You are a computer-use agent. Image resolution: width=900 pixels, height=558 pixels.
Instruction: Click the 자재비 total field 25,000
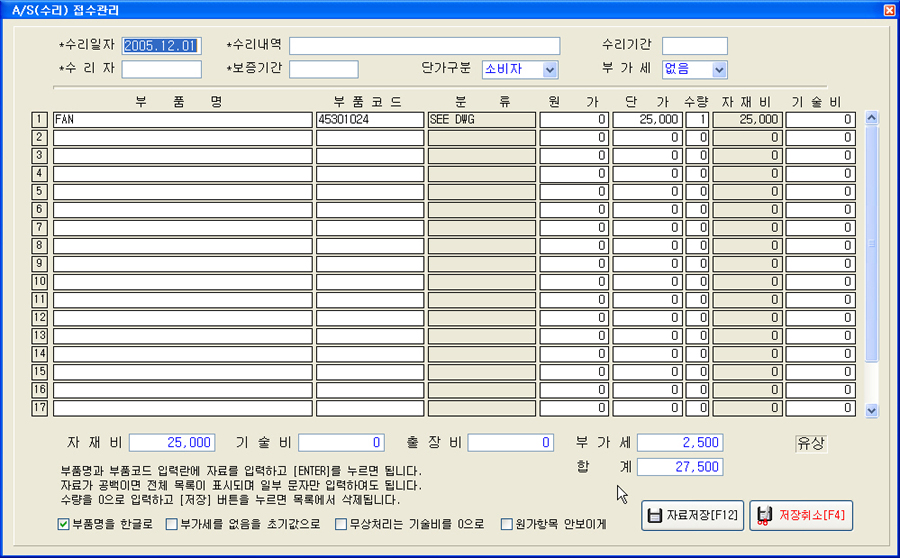click(x=172, y=443)
